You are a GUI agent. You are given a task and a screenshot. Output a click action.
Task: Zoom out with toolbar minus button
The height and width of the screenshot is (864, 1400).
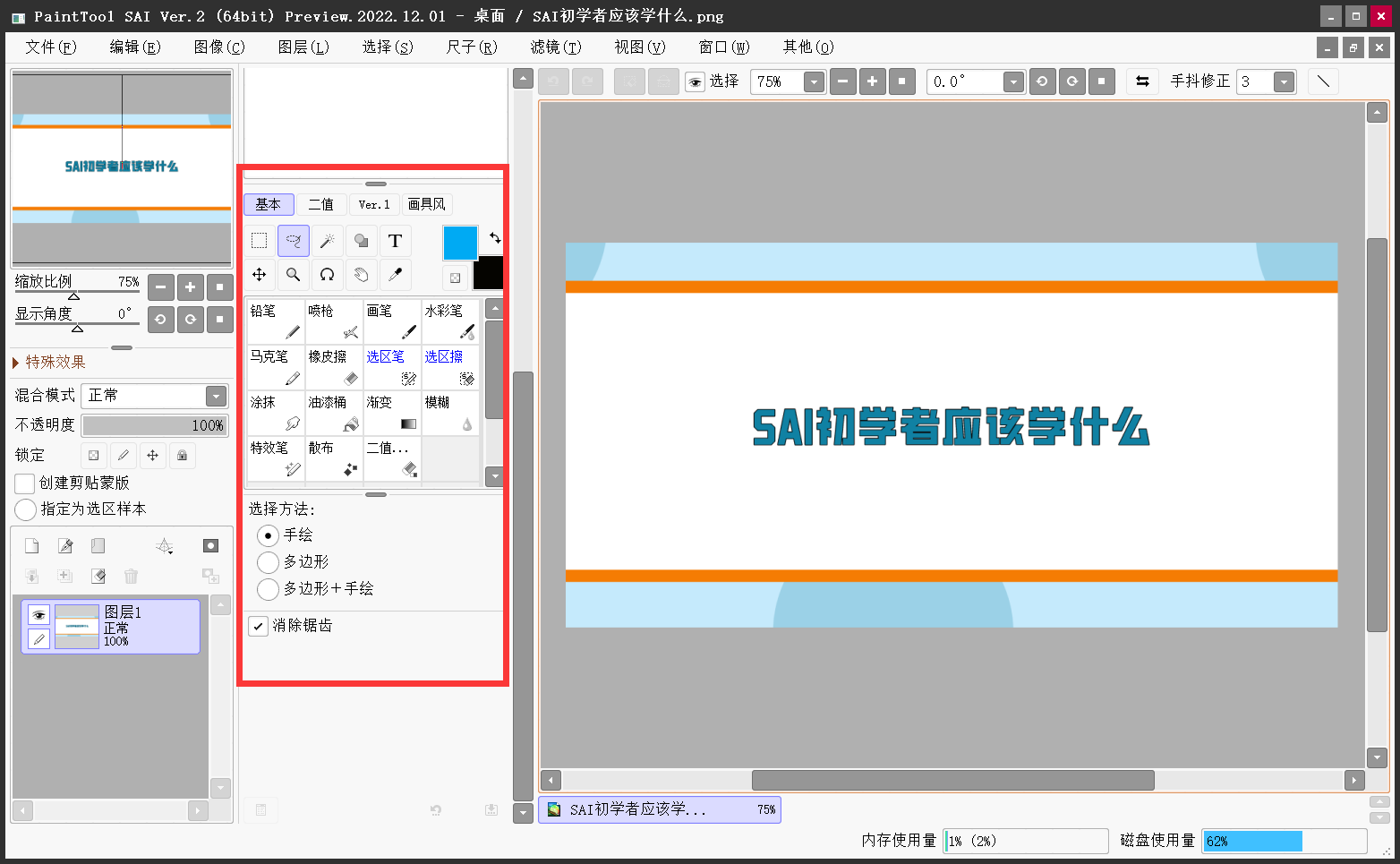coord(842,81)
